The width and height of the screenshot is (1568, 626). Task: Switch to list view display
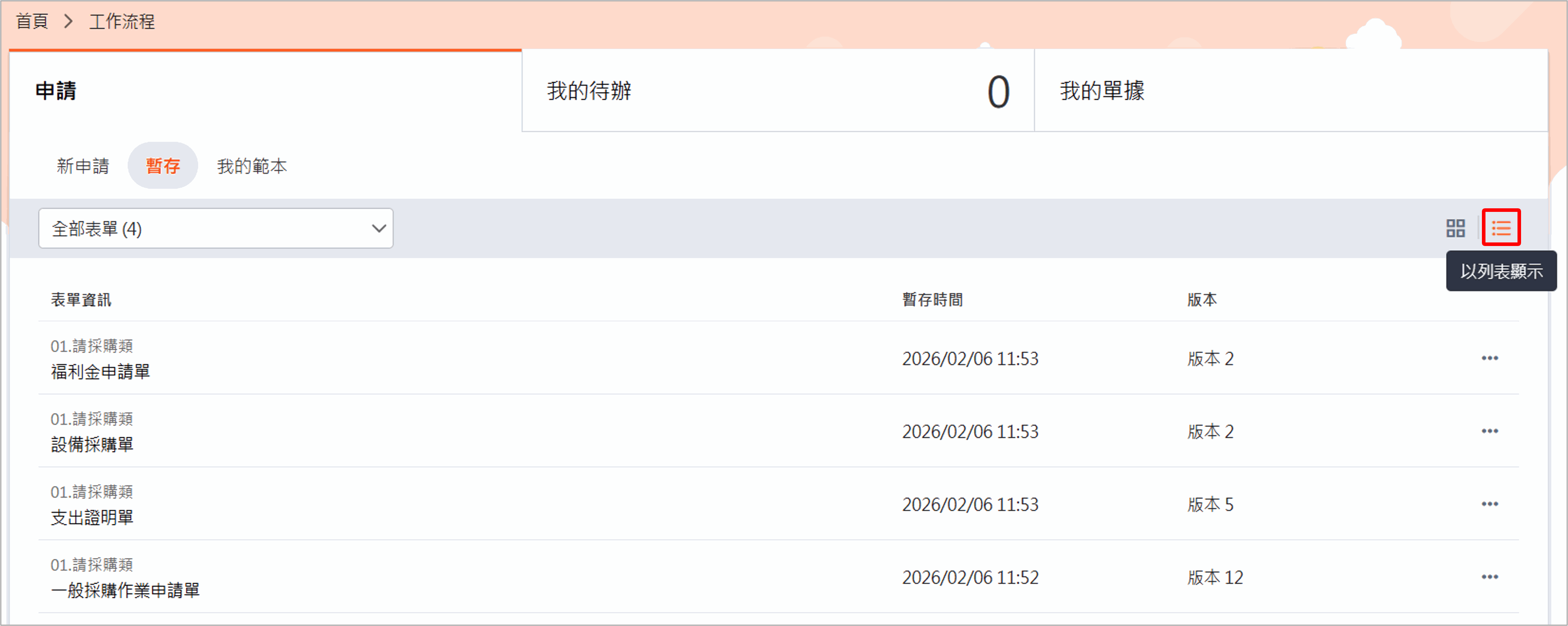[1500, 228]
